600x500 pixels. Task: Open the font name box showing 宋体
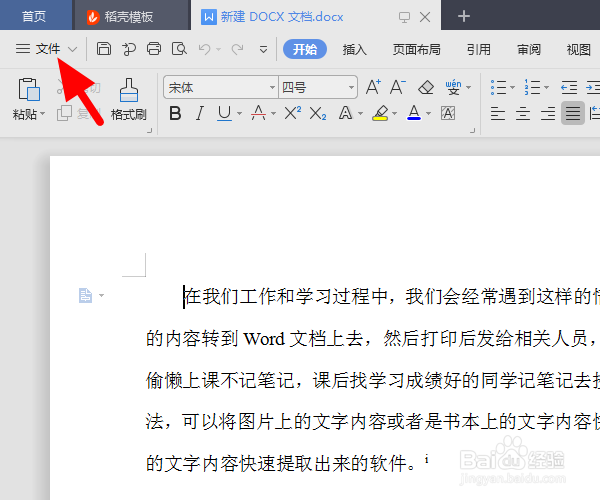tap(220, 88)
